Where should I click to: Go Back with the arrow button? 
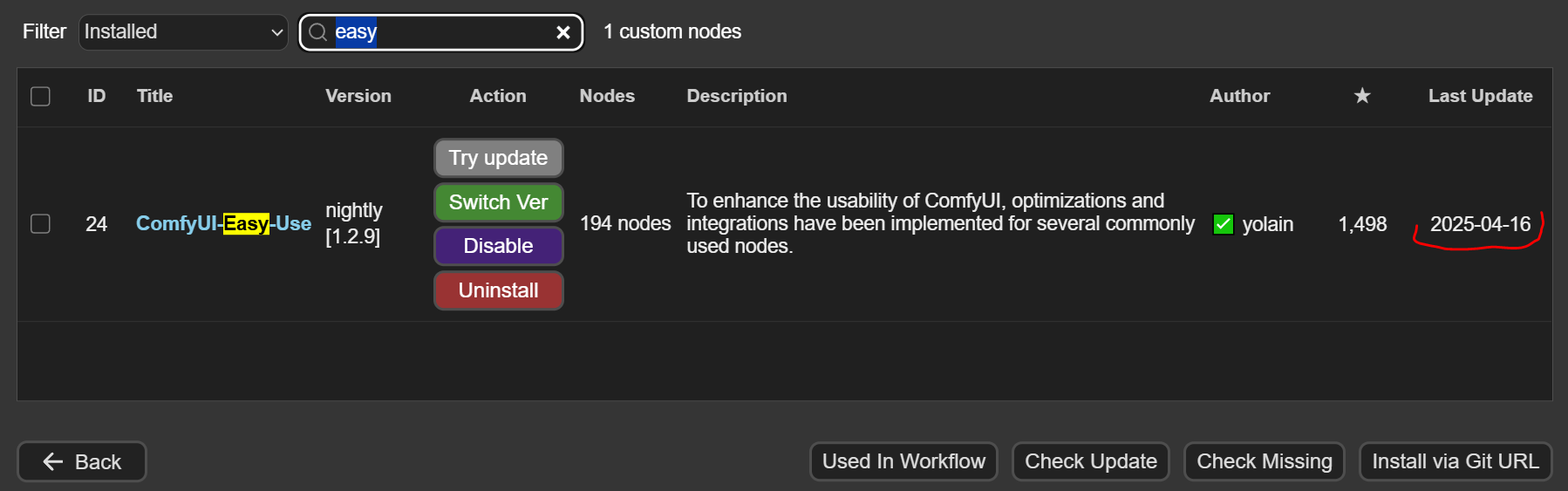coord(82,461)
